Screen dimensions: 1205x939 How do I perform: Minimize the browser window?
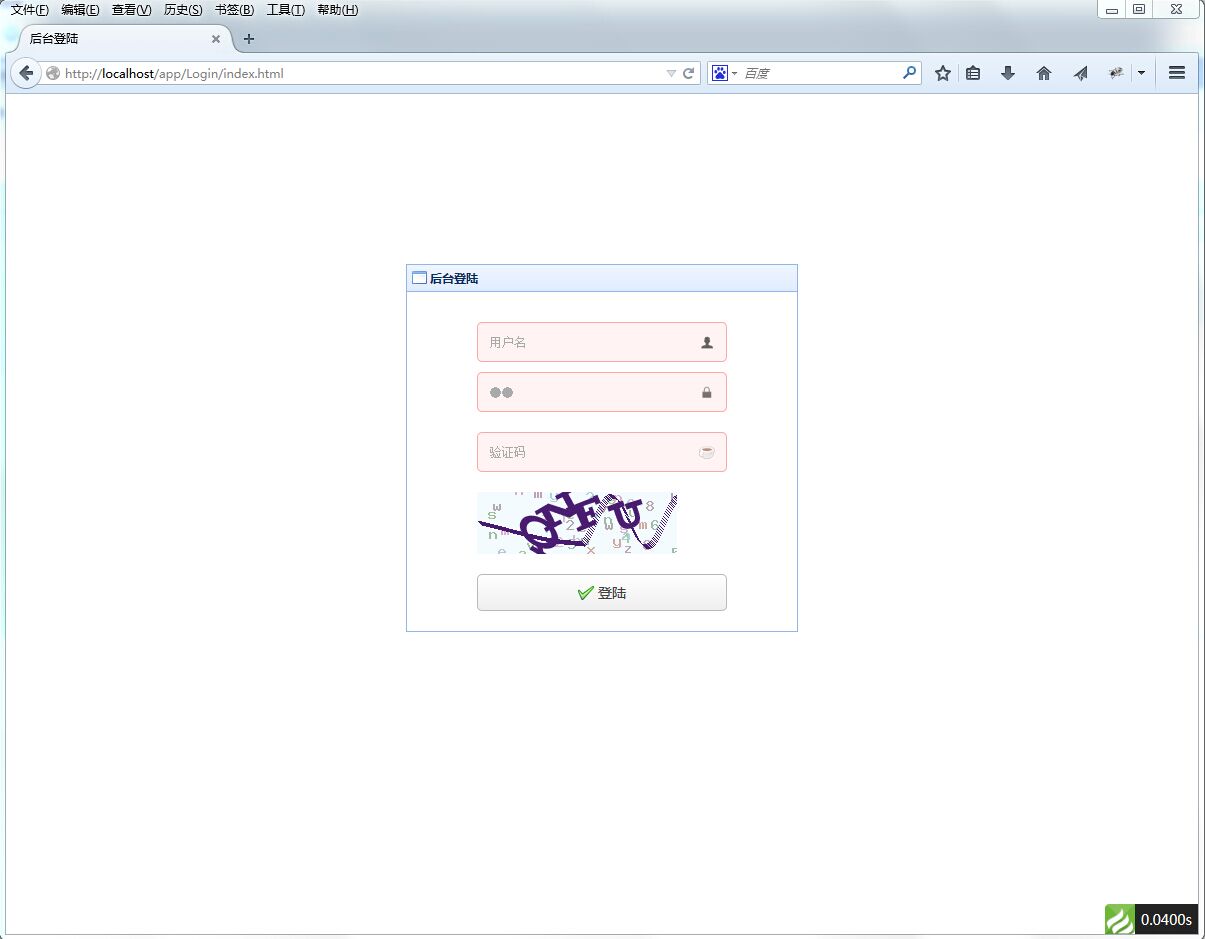[x=1112, y=9]
